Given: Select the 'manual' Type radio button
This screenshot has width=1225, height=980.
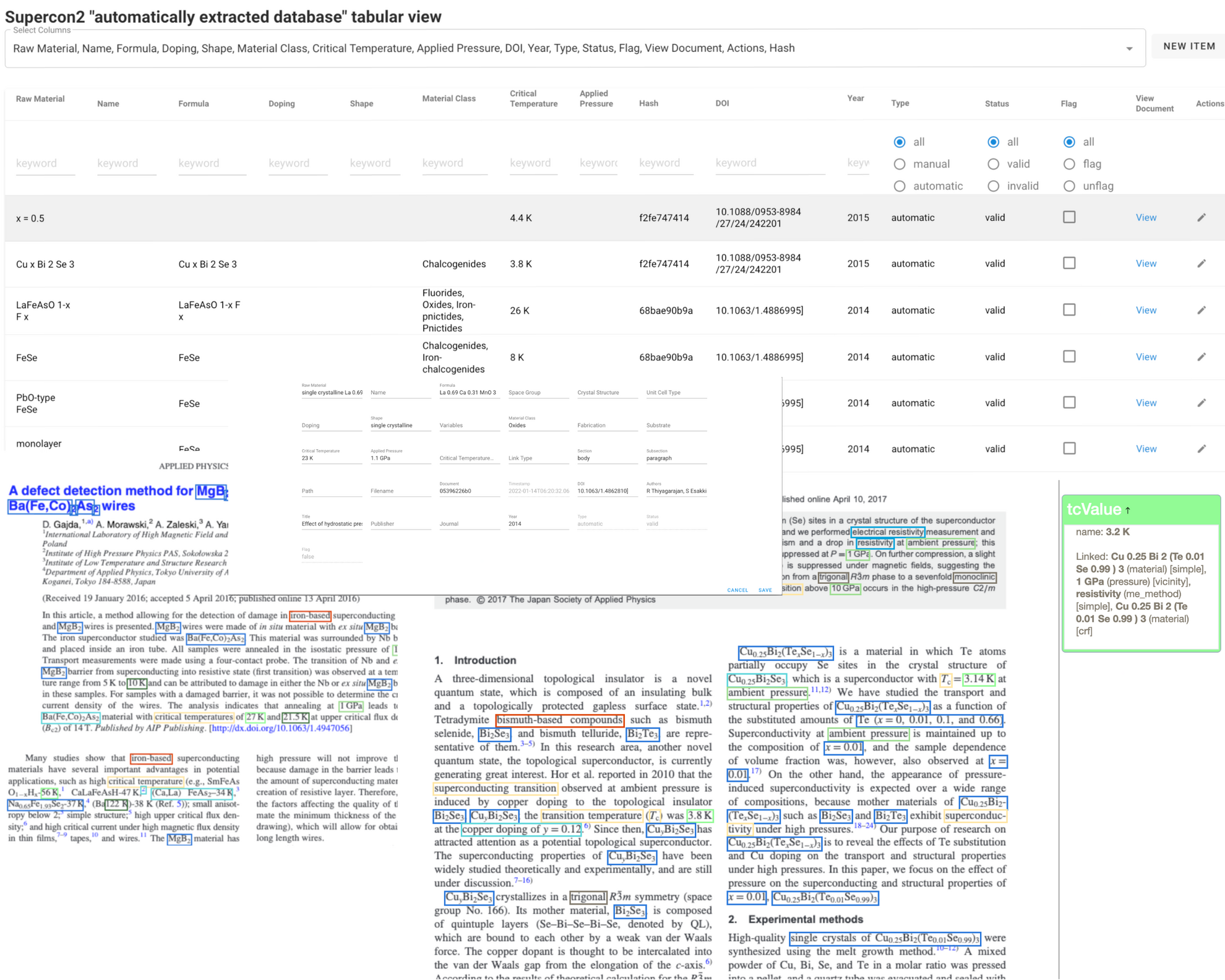Looking at the screenshot, I should tap(900, 164).
